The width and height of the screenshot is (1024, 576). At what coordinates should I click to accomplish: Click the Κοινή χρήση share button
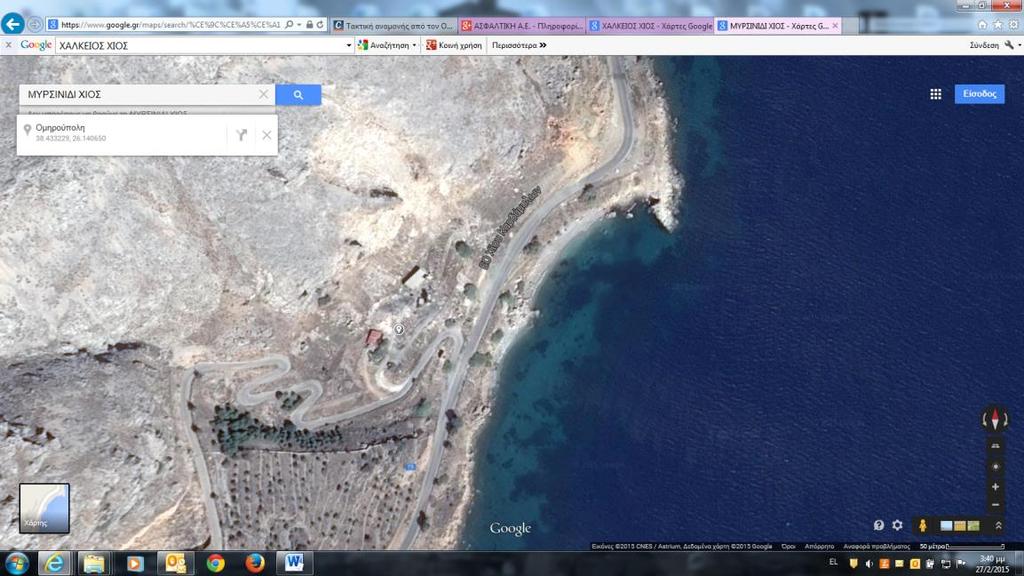454,45
